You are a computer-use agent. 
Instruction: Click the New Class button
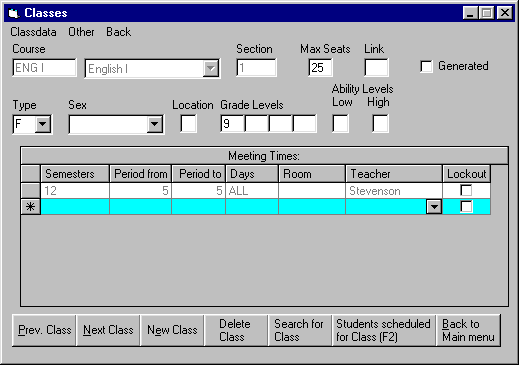point(172,330)
